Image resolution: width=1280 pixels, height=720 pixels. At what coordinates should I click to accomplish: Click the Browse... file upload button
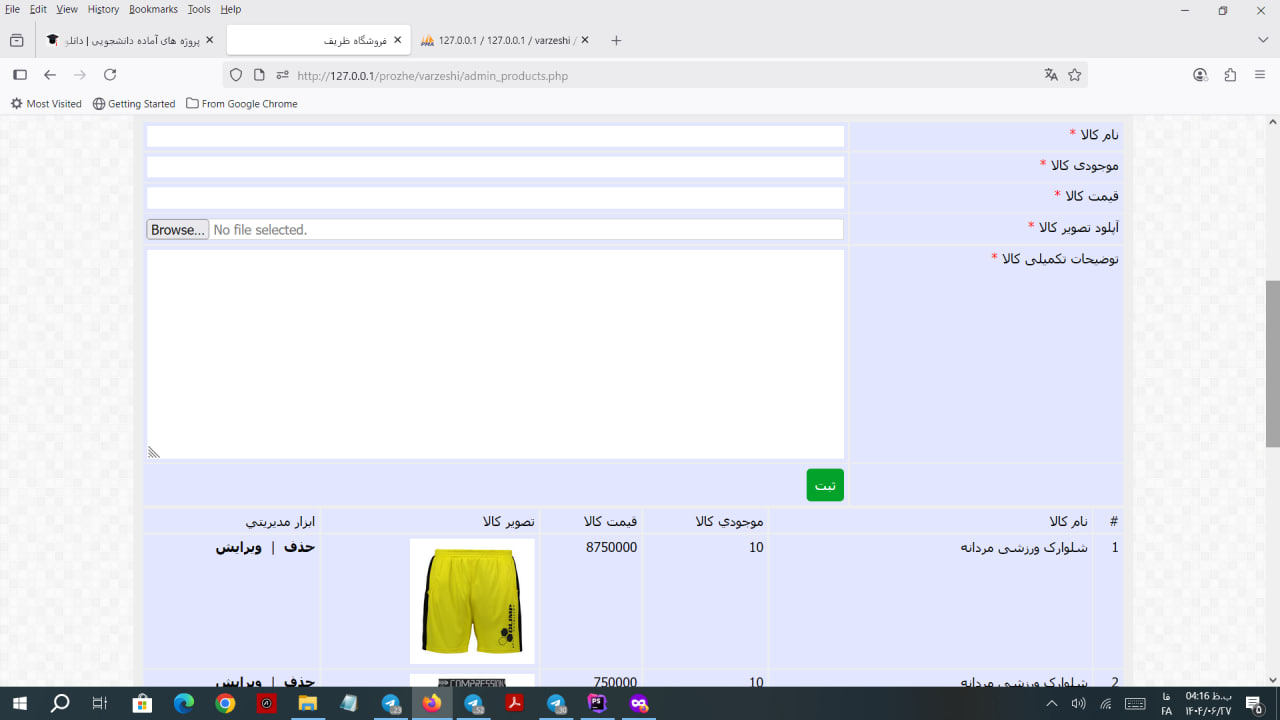[178, 230]
